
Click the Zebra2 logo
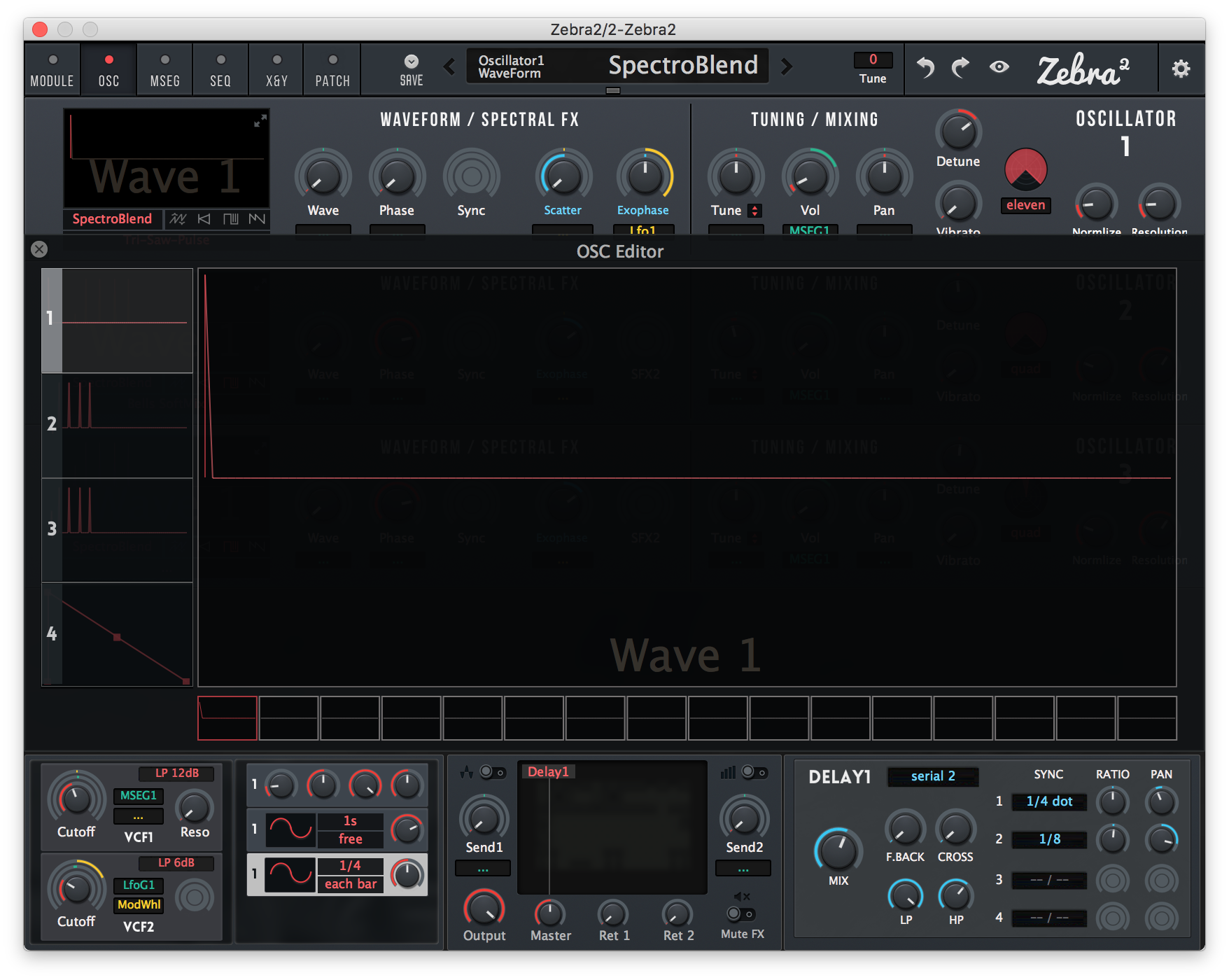[1083, 69]
